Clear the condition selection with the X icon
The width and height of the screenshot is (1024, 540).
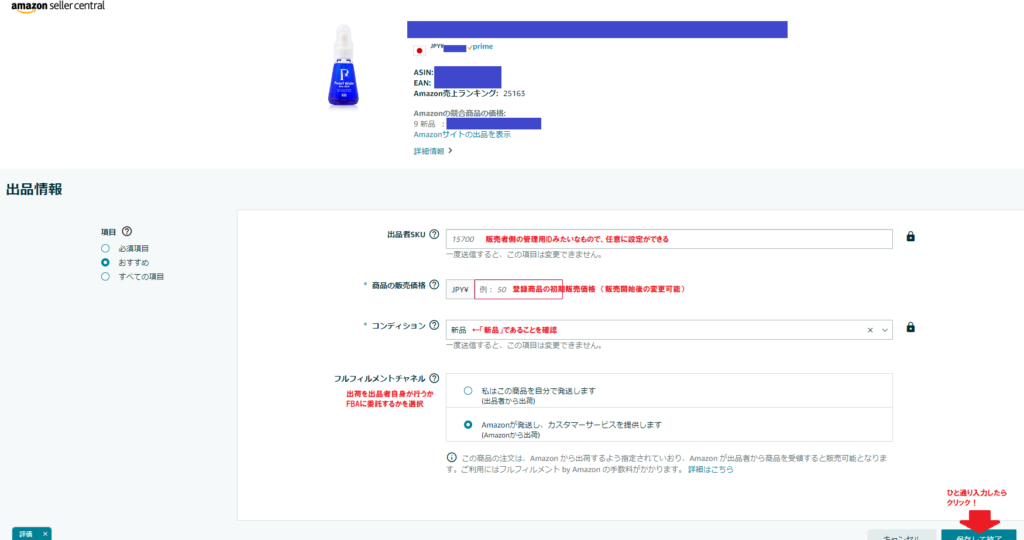point(870,330)
